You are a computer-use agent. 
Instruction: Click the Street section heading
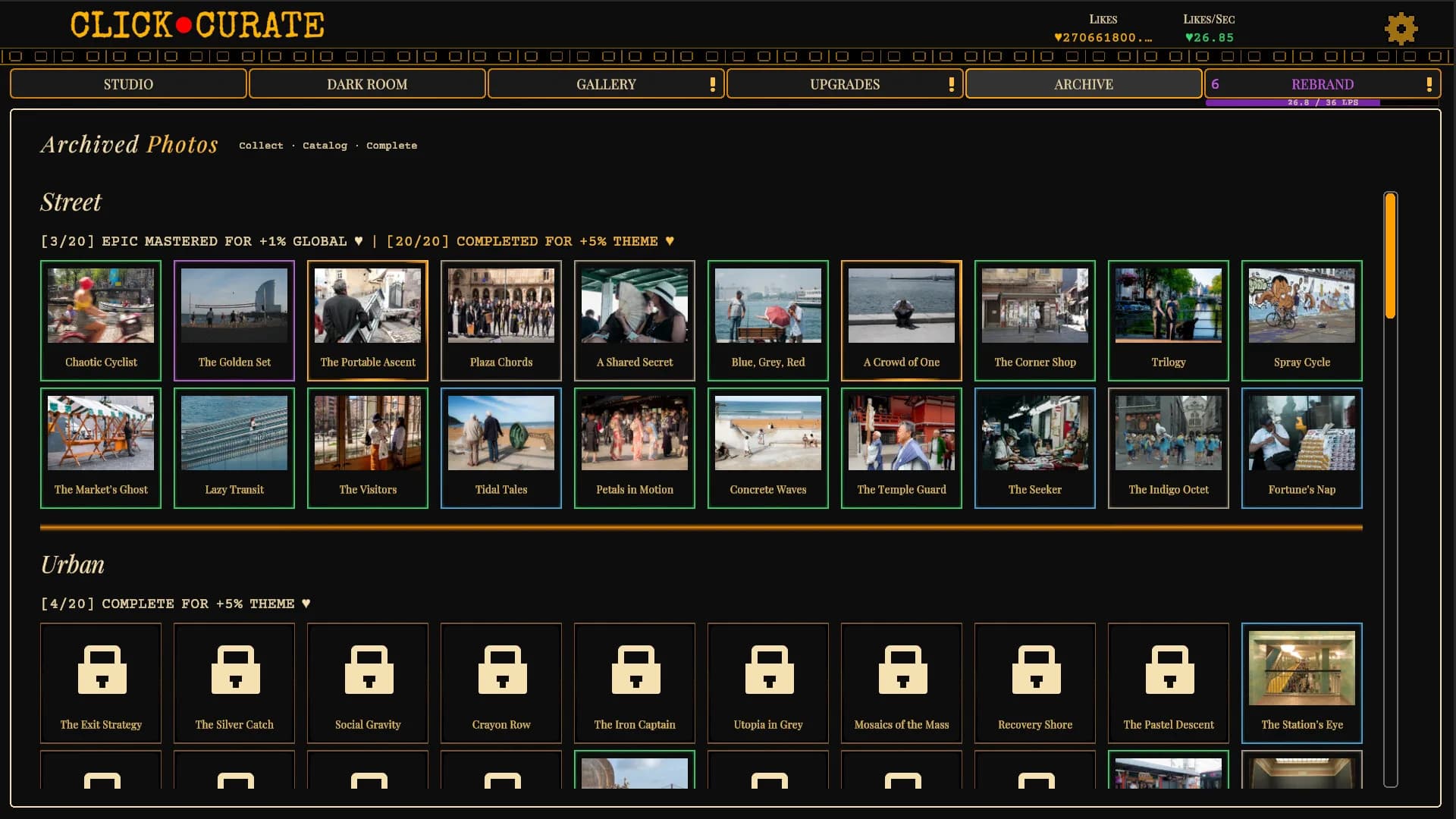tap(71, 202)
